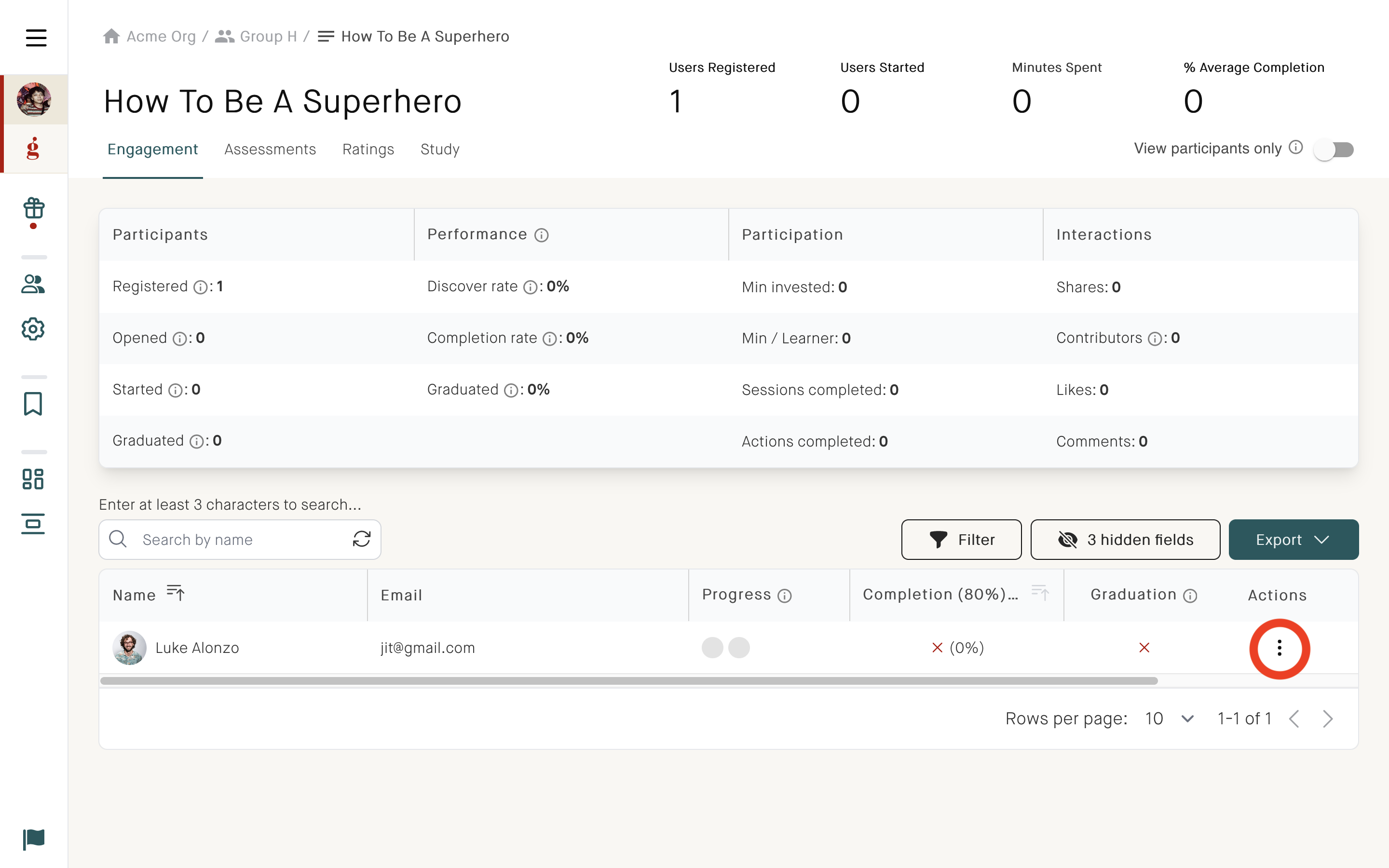Click the user profile avatar in sidebar
Image resolution: width=1389 pixels, height=868 pixels.
point(34,99)
